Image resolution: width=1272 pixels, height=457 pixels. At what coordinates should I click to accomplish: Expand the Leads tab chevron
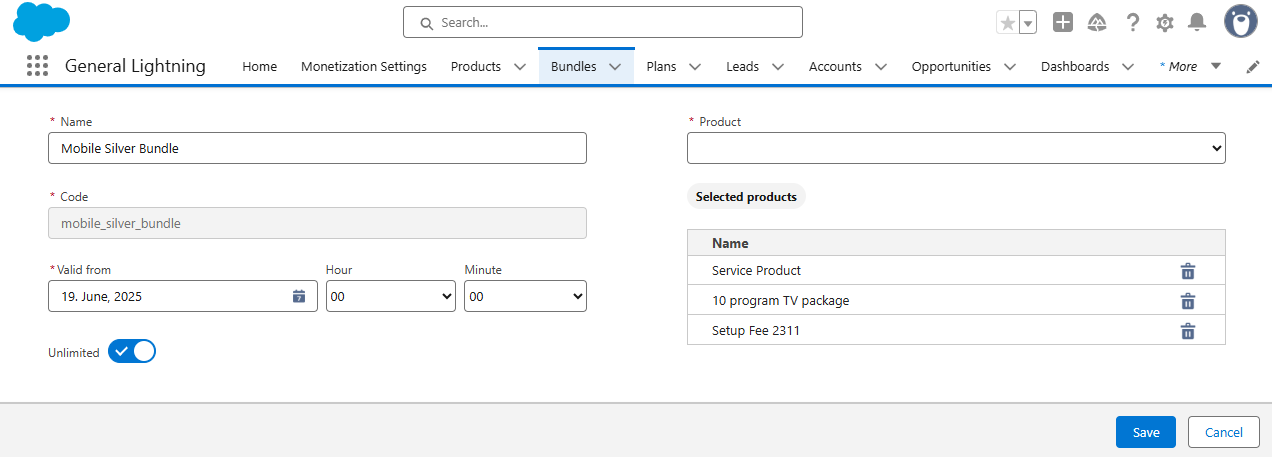778,67
